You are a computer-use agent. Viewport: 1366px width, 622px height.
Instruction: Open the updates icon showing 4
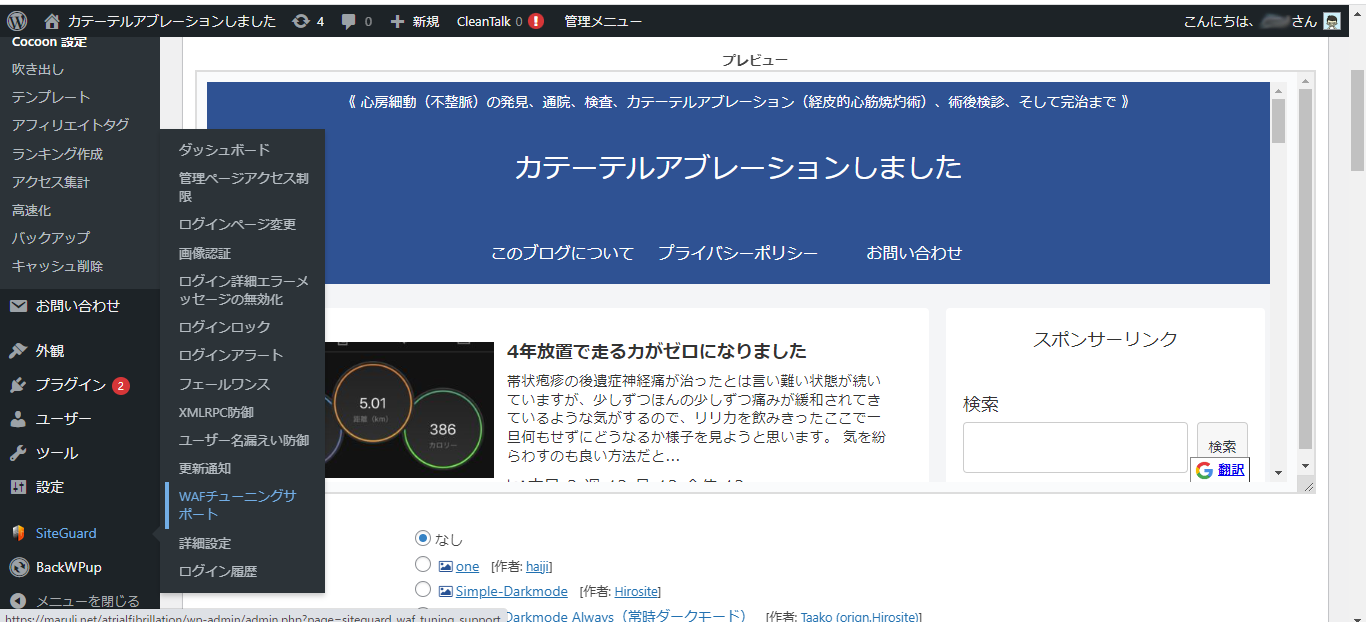[x=301, y=21]
